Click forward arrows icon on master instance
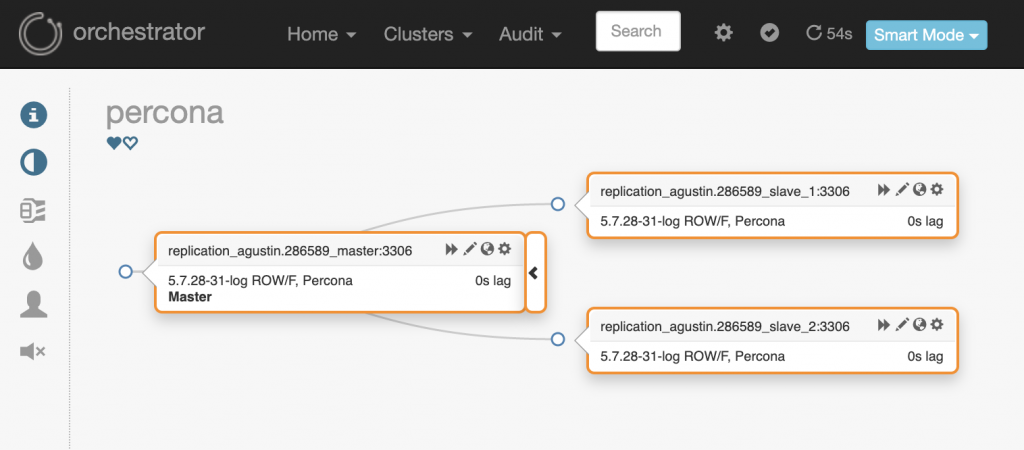This screenshot has width=1024, height=450. 452,249
